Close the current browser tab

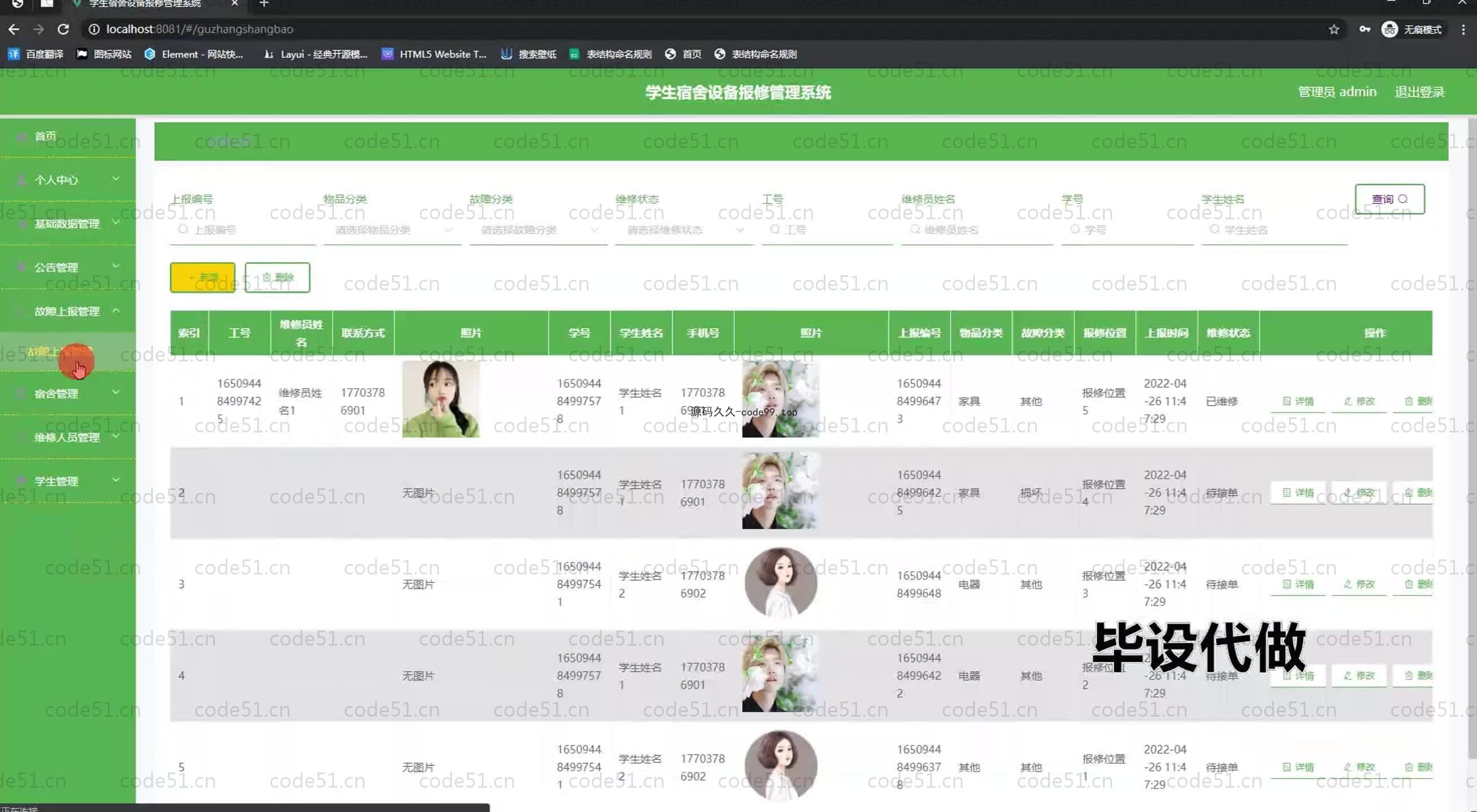[x=235, y=3]
